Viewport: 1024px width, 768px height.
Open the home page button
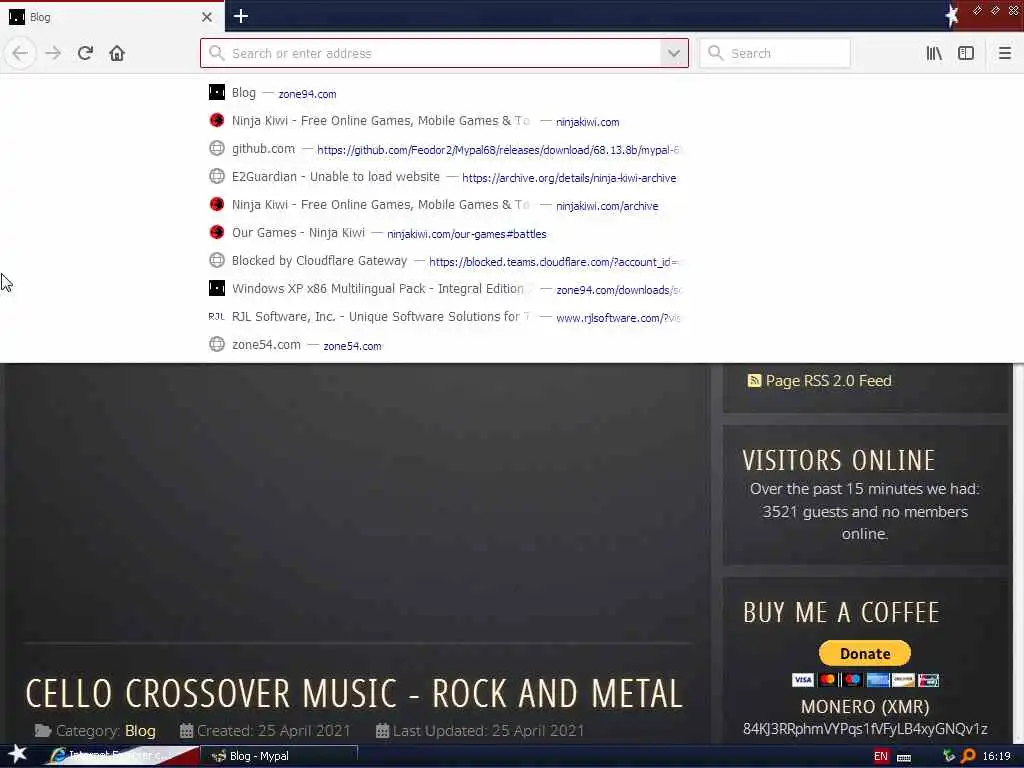pyautogui.click(x=117, y=53)
